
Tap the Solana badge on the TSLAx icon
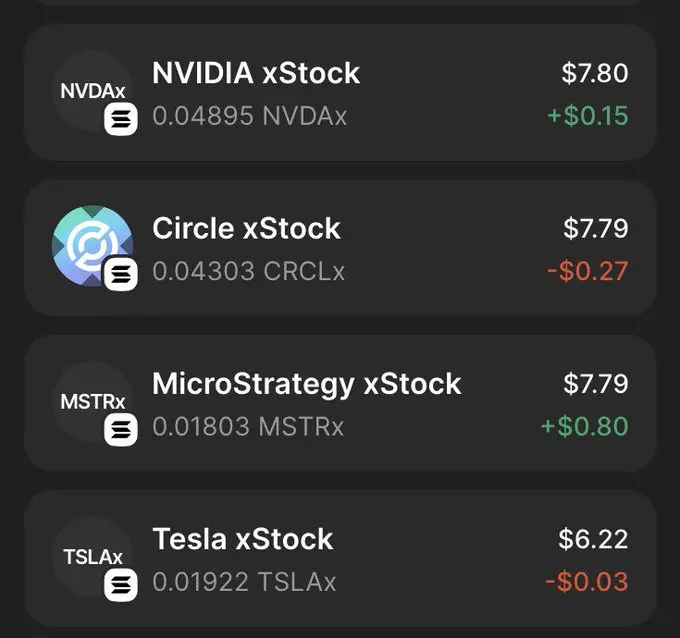click(x=121, y=585)
